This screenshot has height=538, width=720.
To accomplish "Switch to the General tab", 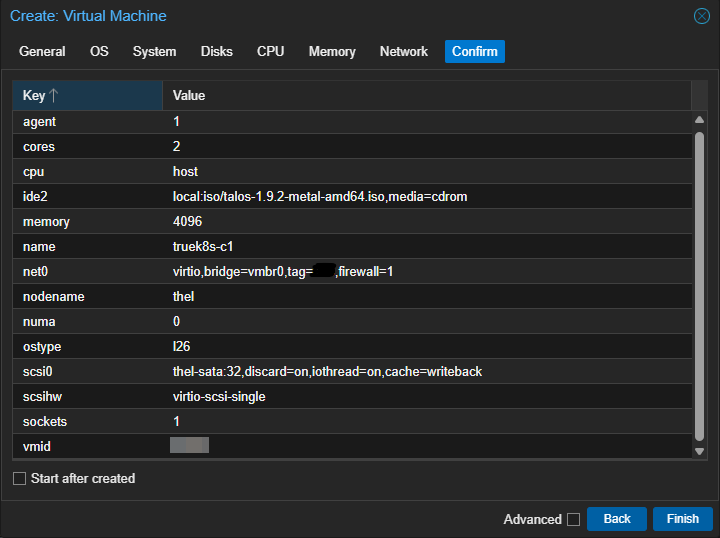I will (x=42, y=52).
